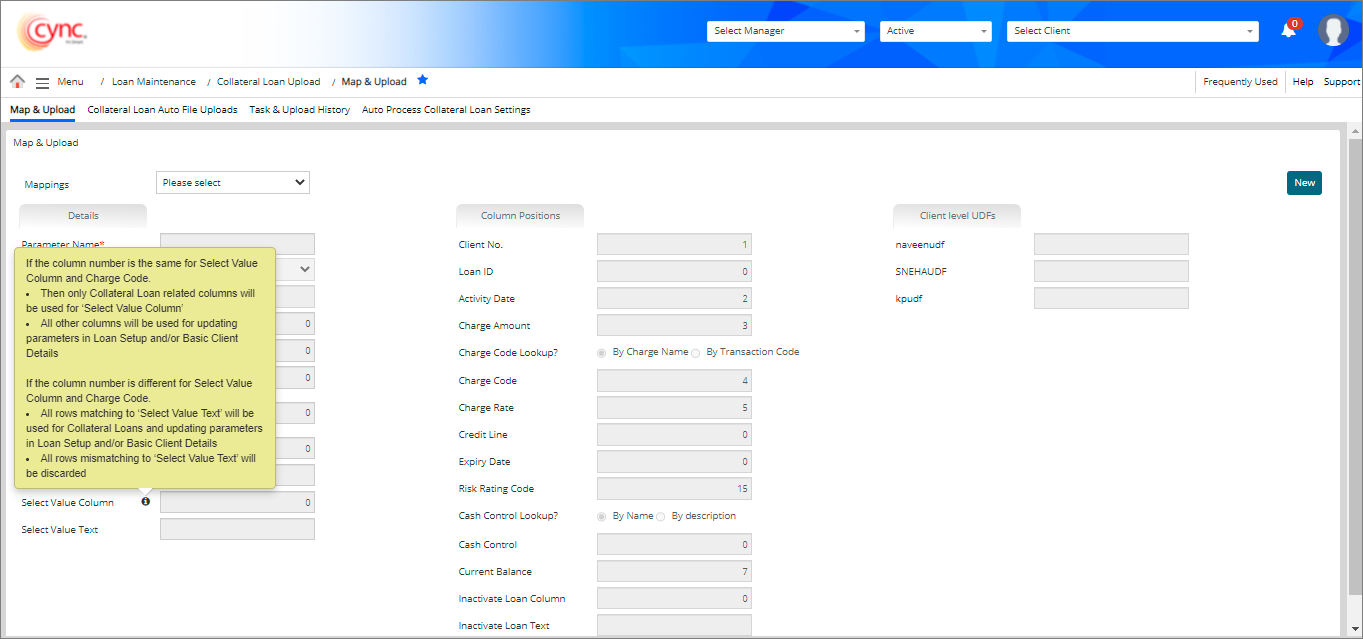Open the Mappings 'Please select' dropdown
The height and width of the screenshot is (639, 1363).
pos(233,183)
